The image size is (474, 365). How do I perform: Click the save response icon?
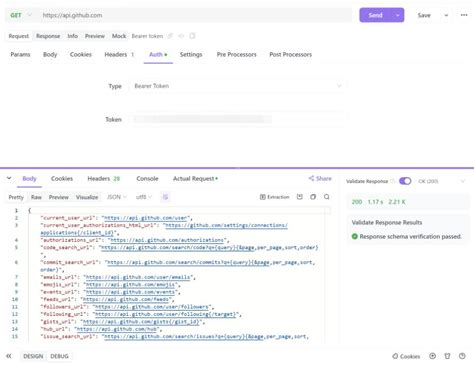click(300, 197)
